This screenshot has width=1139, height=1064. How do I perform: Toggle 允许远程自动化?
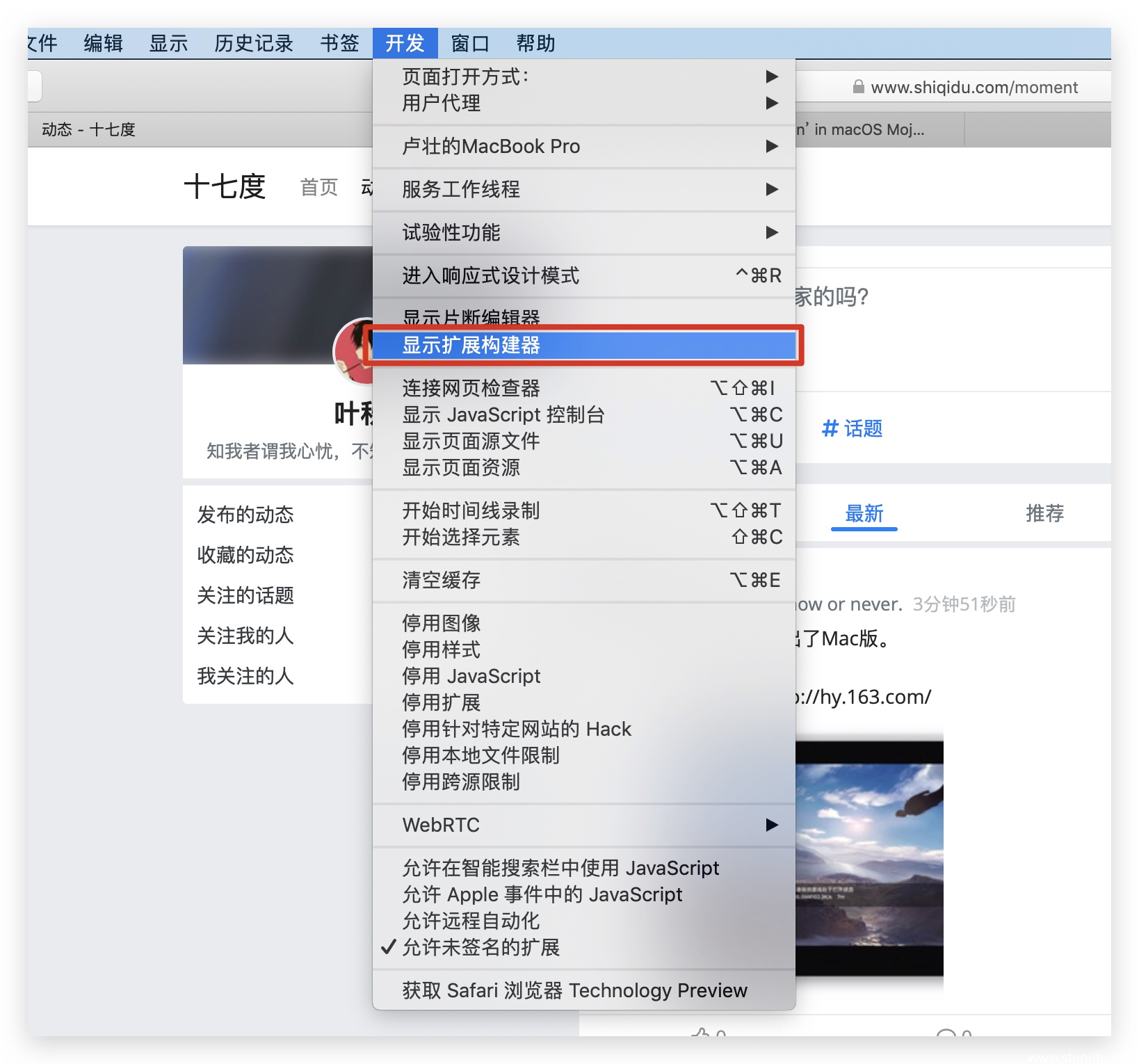[584, 921]
